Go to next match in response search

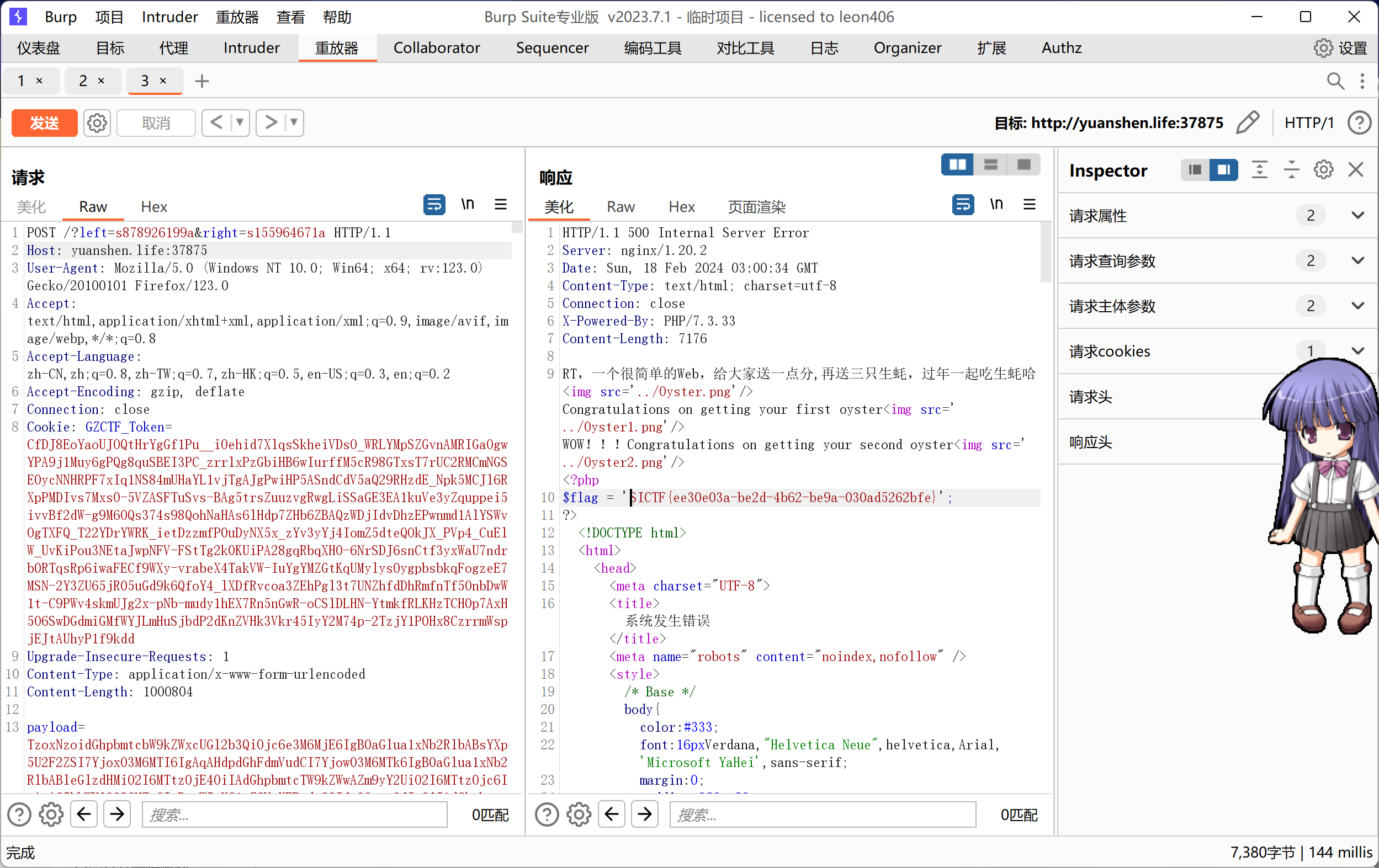[x=645, y=815]
